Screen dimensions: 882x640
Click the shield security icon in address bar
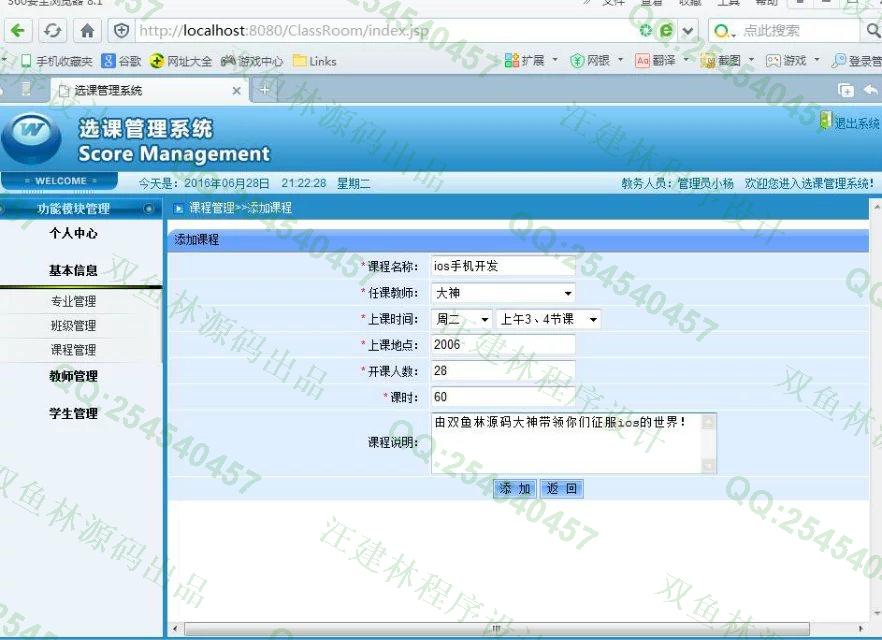tap(122, 30)
